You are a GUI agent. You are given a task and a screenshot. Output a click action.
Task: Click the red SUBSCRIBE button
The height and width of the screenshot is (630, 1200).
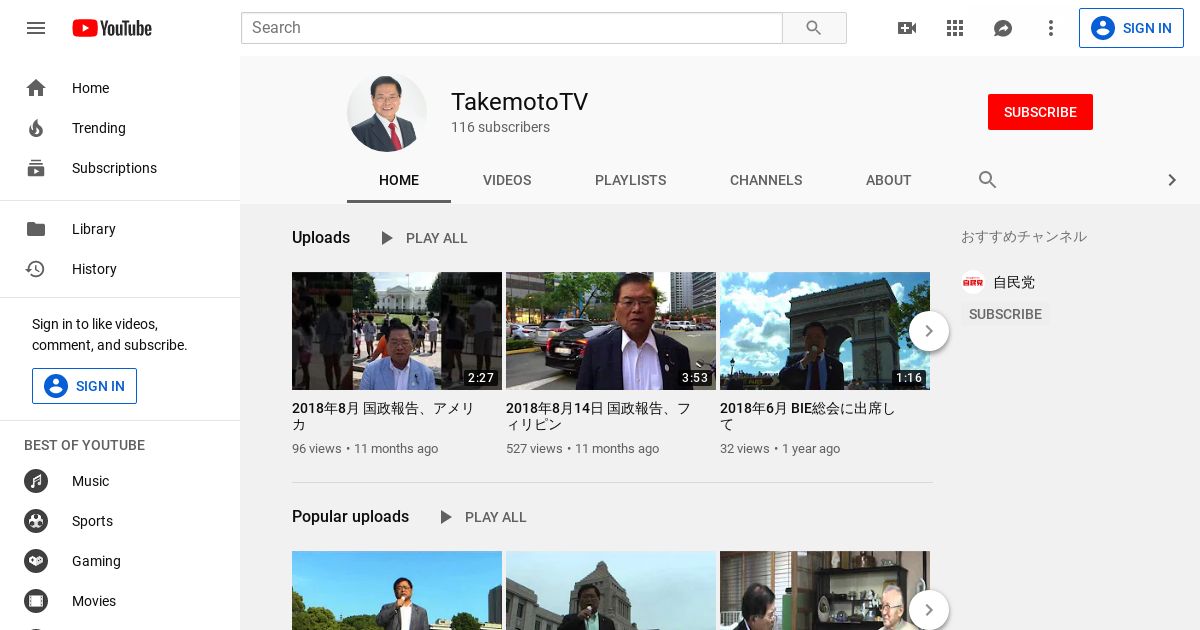(1040, 112)
